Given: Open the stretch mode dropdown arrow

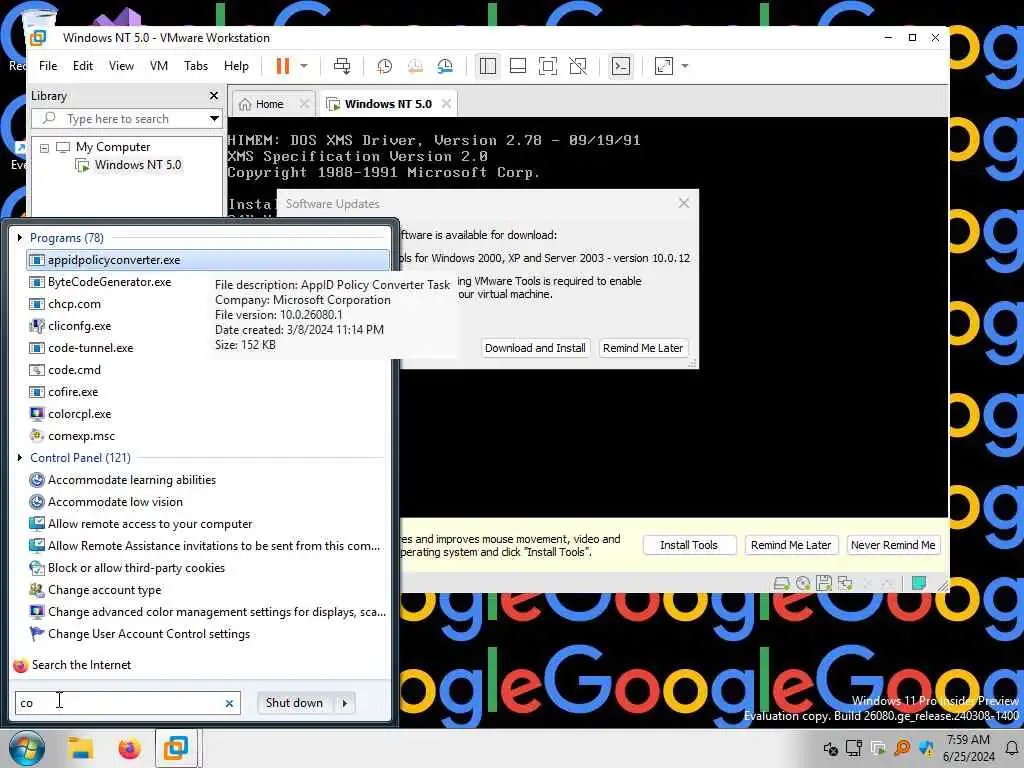Looking at the screenshot, I should click(685, 66).
